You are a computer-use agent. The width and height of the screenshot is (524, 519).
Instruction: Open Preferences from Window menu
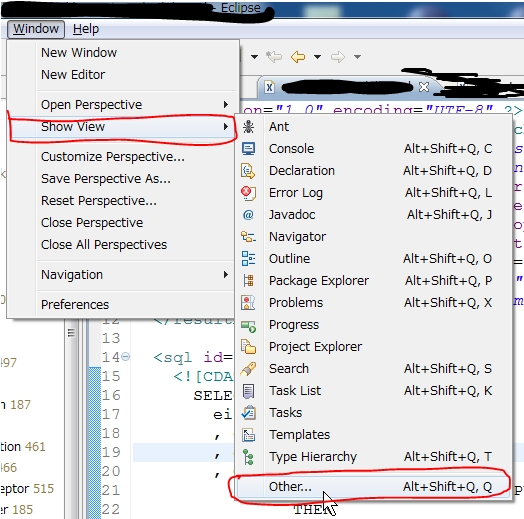coord(75,305)
